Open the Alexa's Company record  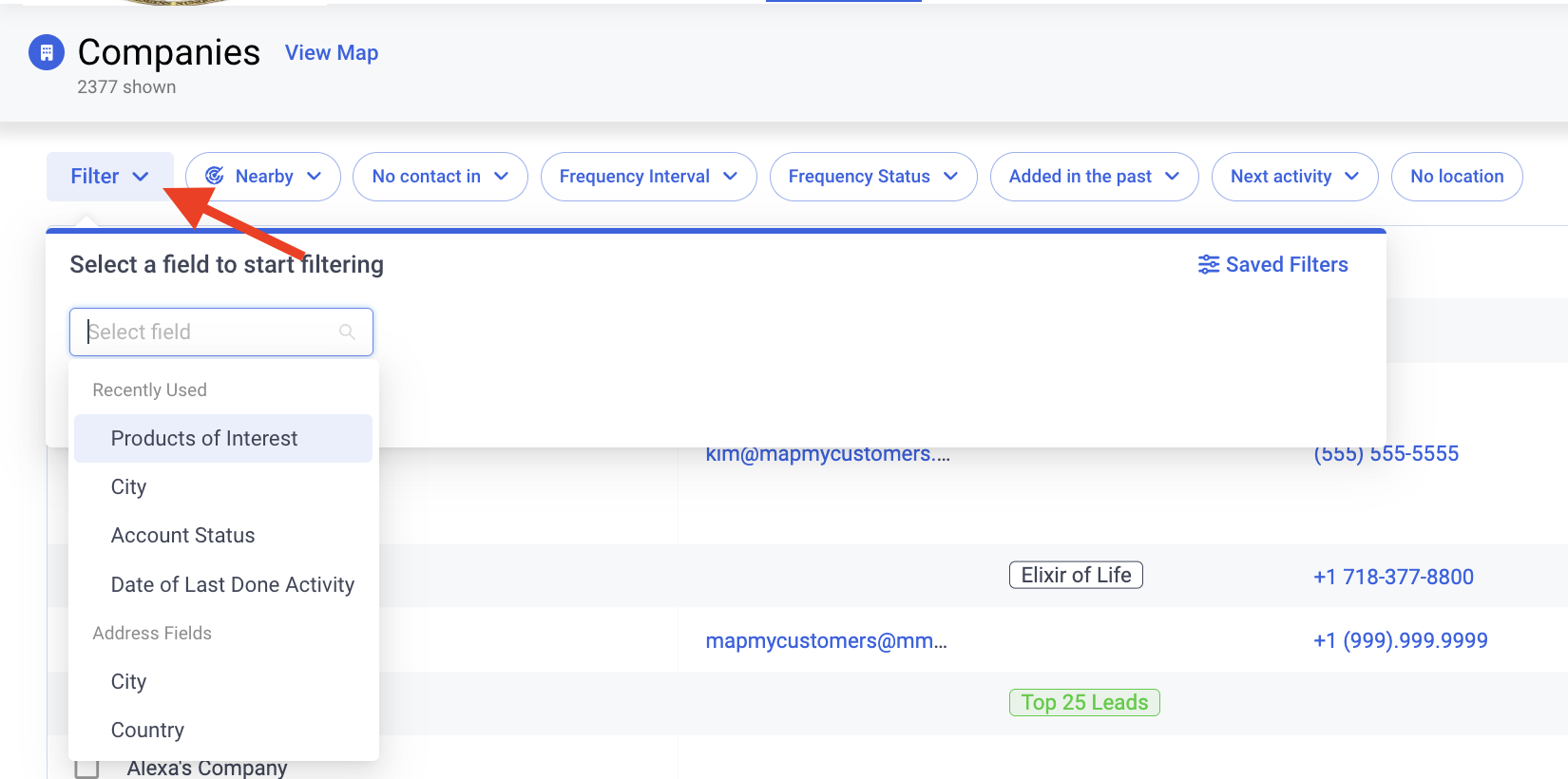click(x=207, y=768)
